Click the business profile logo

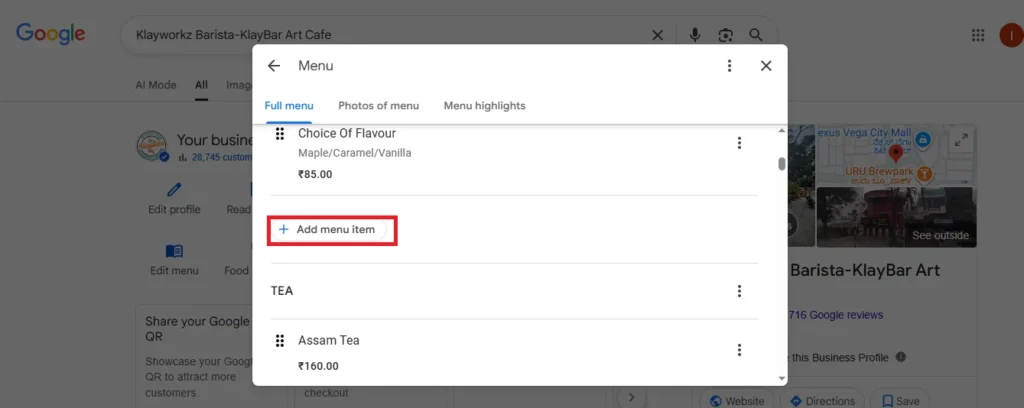coord(153,146)
